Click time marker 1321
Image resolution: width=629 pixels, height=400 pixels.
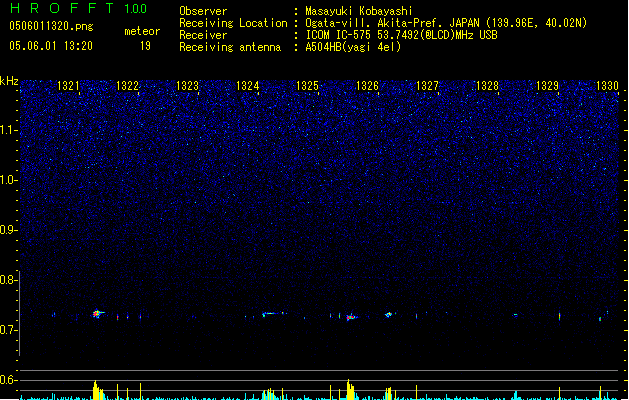68,86
